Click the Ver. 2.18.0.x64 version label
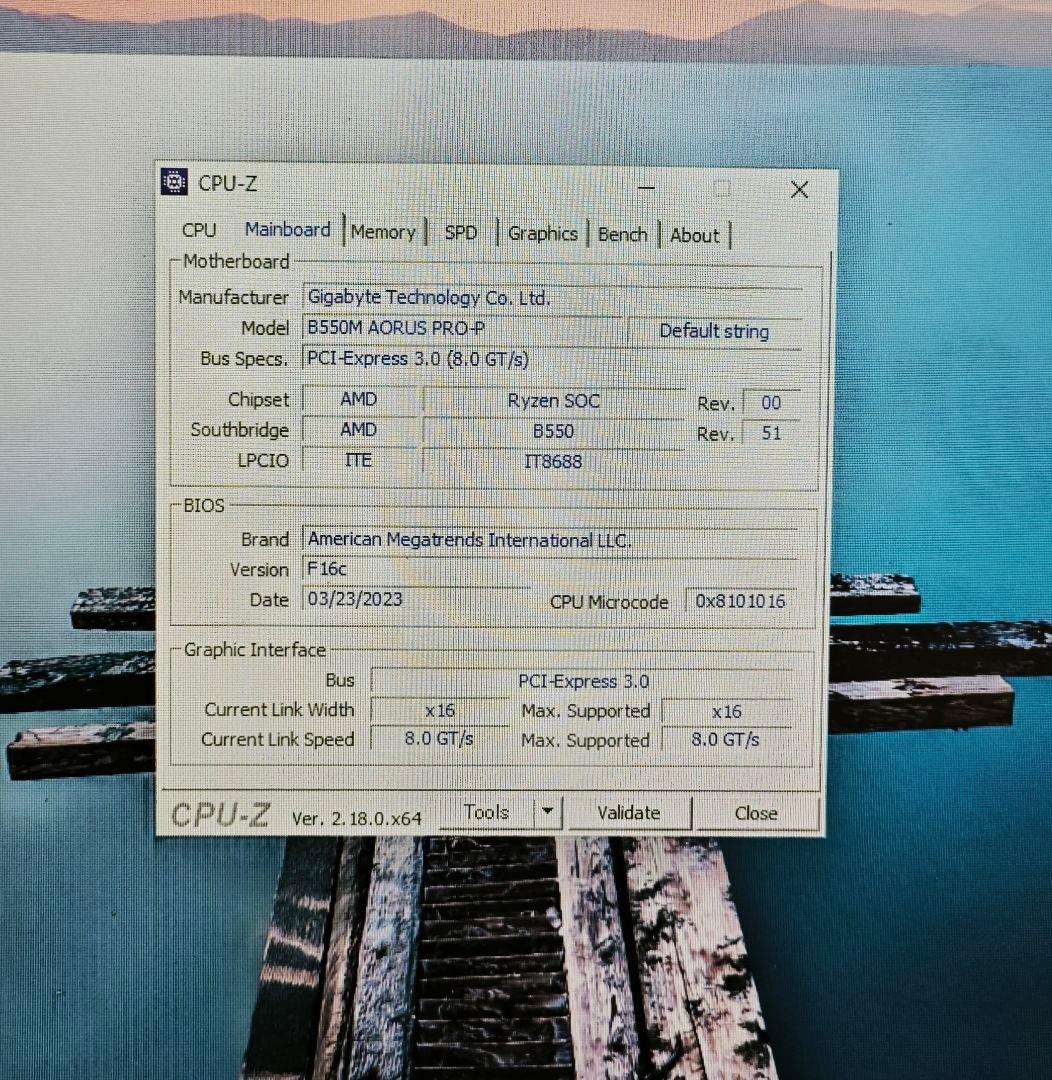 tap(357, 818)
